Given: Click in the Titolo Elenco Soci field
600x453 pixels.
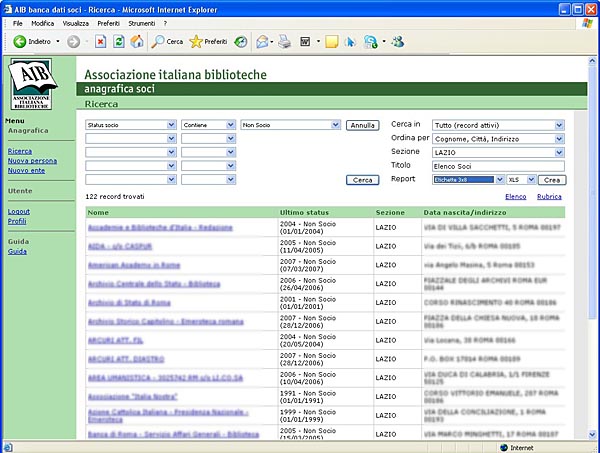Looking at the screenshot, I should click(x=498, y=166).
